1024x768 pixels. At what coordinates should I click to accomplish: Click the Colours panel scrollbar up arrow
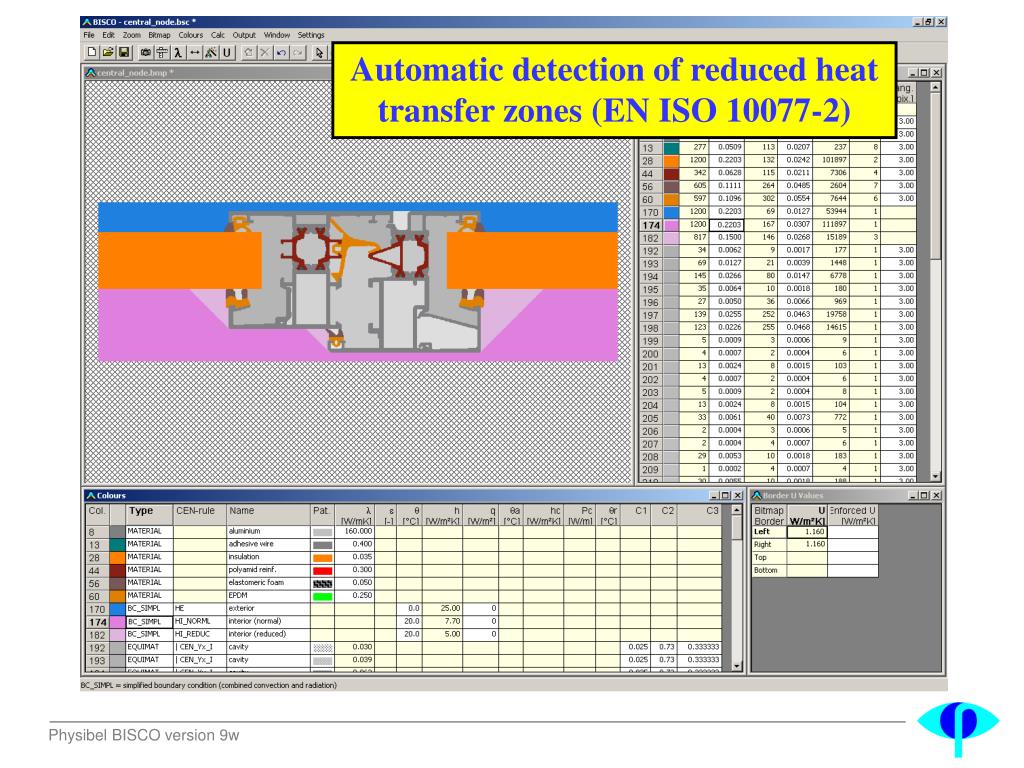[x=737, y=510]
